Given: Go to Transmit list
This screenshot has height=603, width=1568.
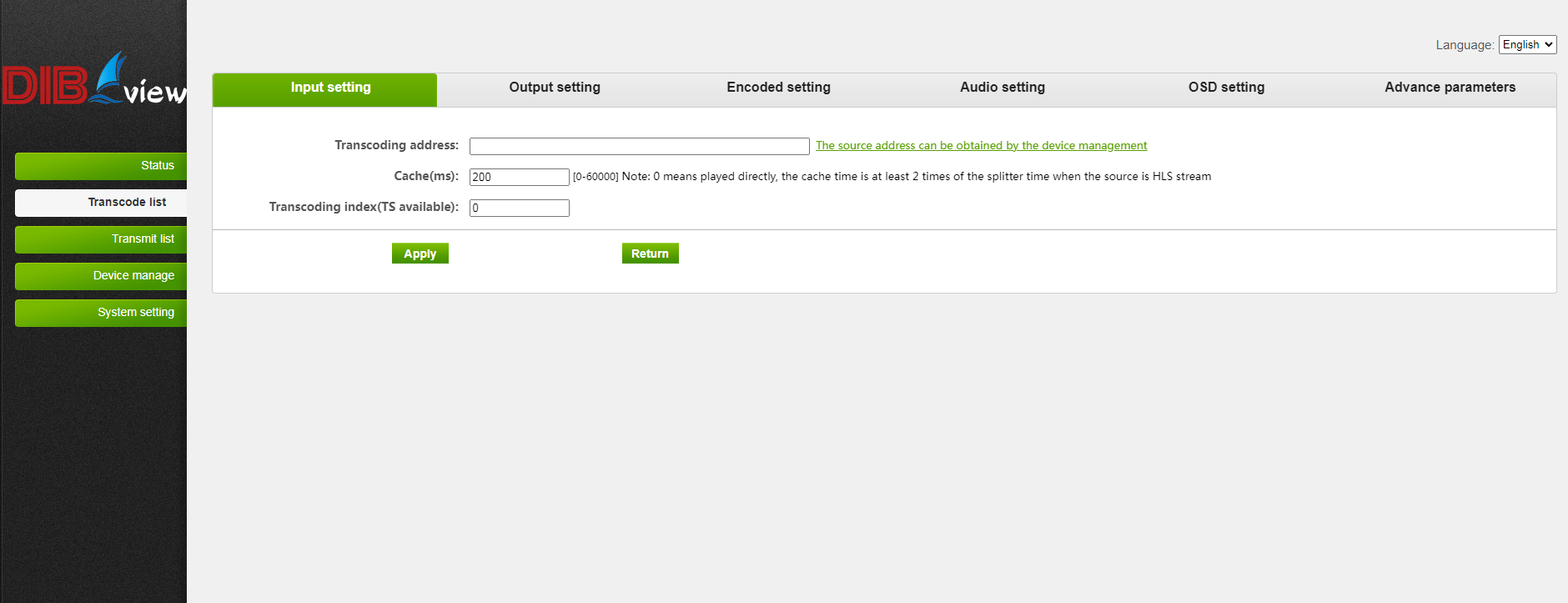Looking at the screenshot, I should pos(101,239).
